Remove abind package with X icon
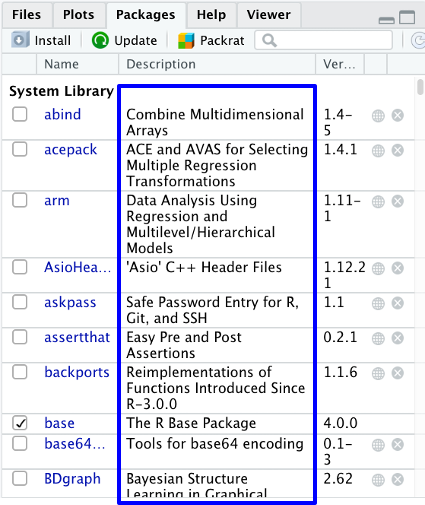This screenshot has height=505, width=425. (398, 115)
